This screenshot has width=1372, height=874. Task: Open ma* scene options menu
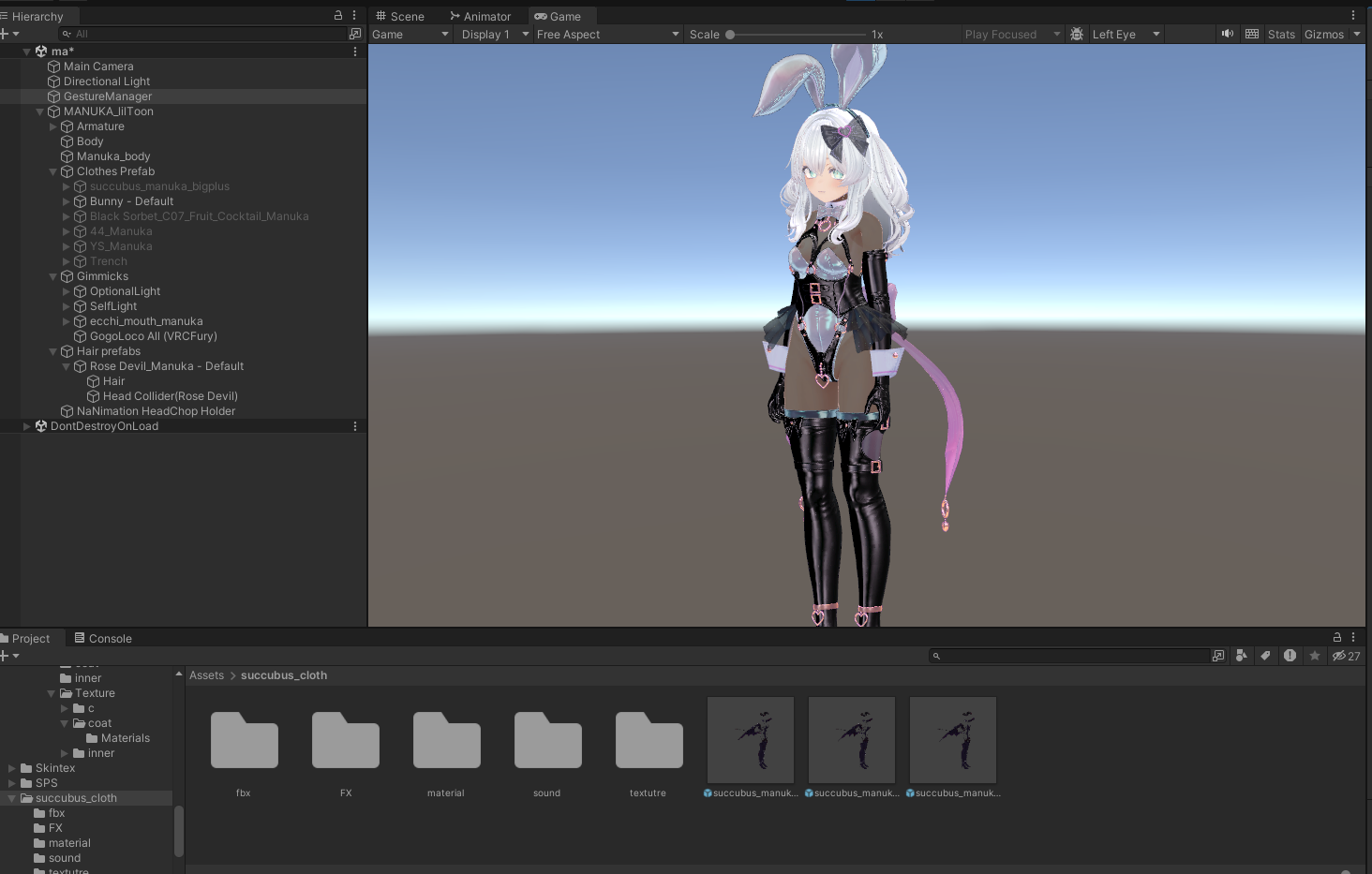click(x=355, y=52)
